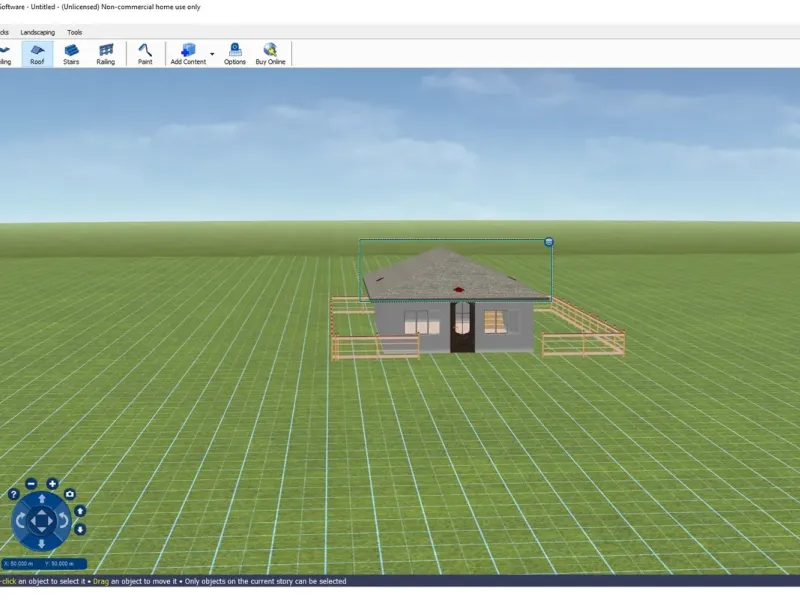Raise camera with small up arrow

click(80, 511)
